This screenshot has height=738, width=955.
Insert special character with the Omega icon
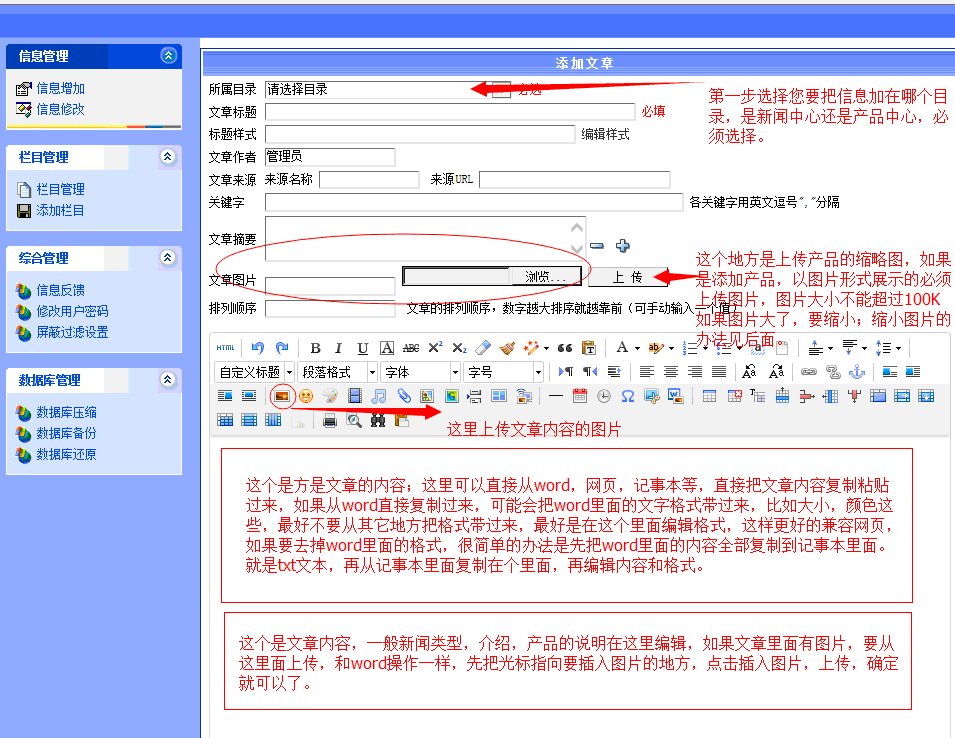click(x=628, y=396)
